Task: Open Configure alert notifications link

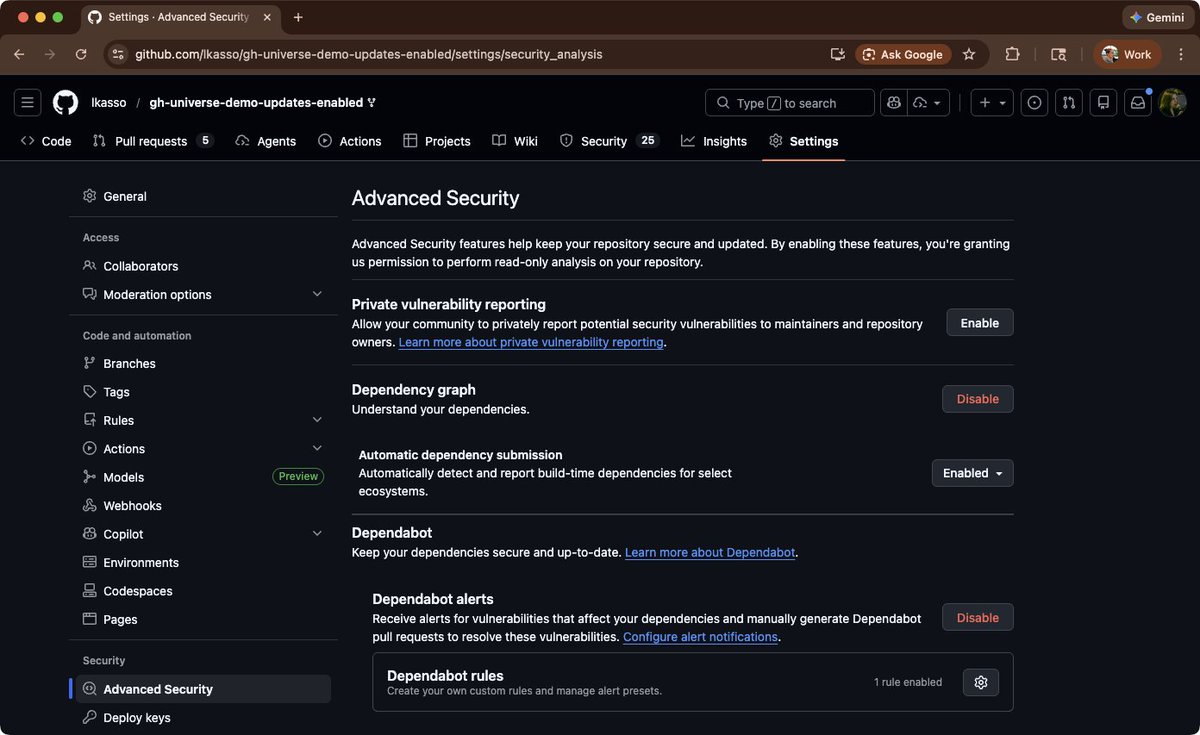Action: [700, 637]
